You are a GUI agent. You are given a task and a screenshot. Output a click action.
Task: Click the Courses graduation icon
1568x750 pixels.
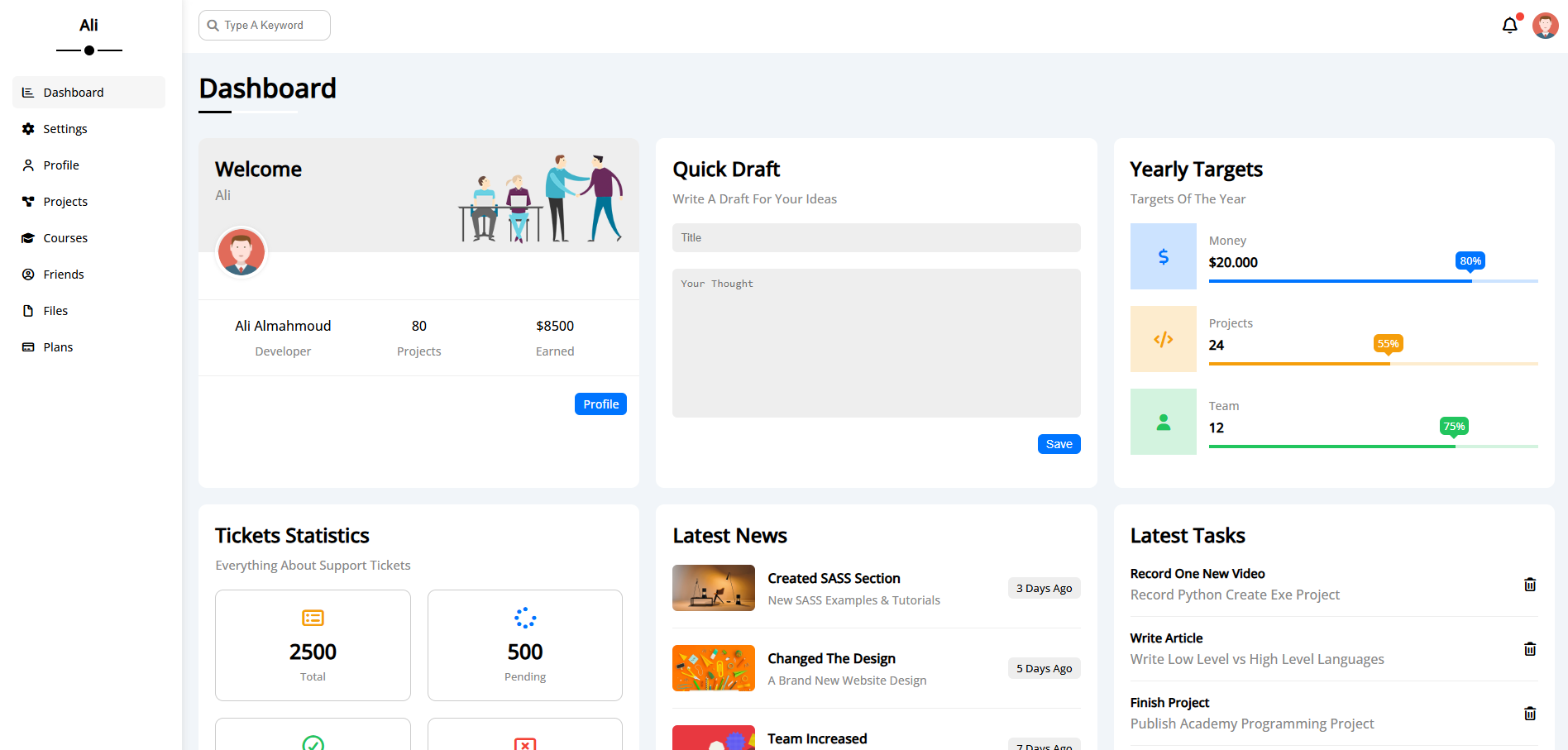coord(27,237)
